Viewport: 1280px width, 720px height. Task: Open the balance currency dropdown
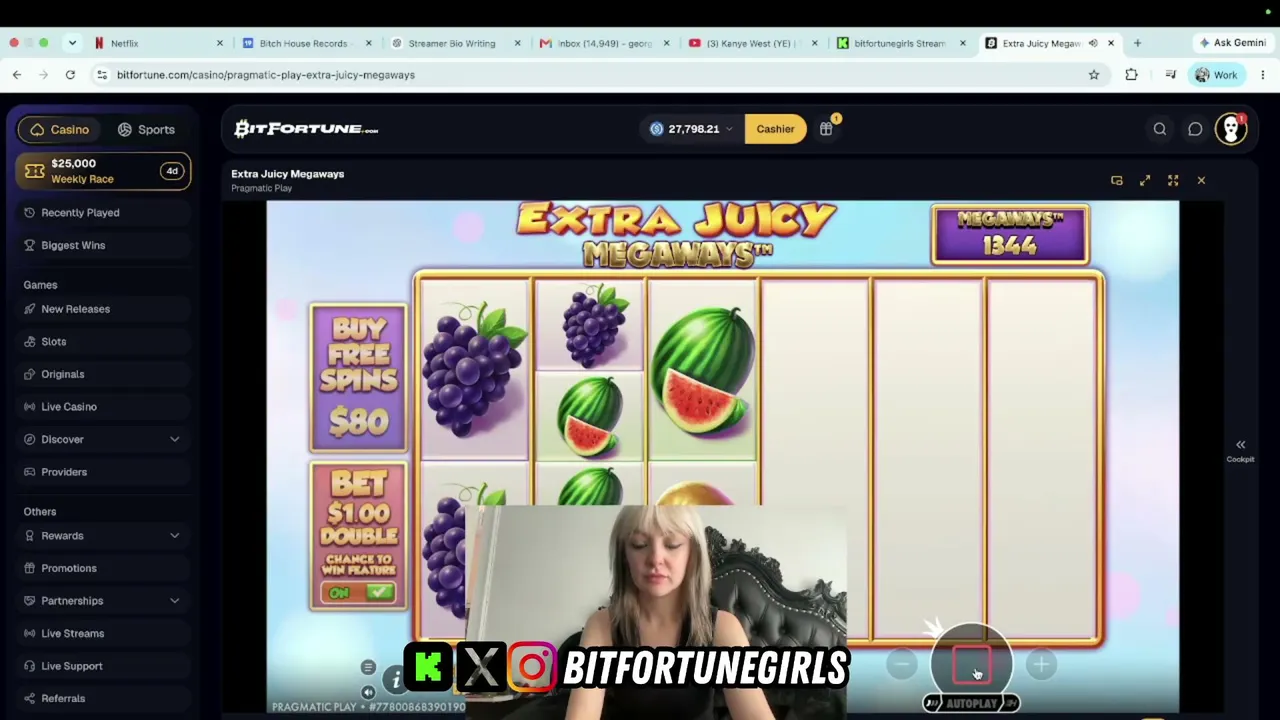(x=691, y=129)
